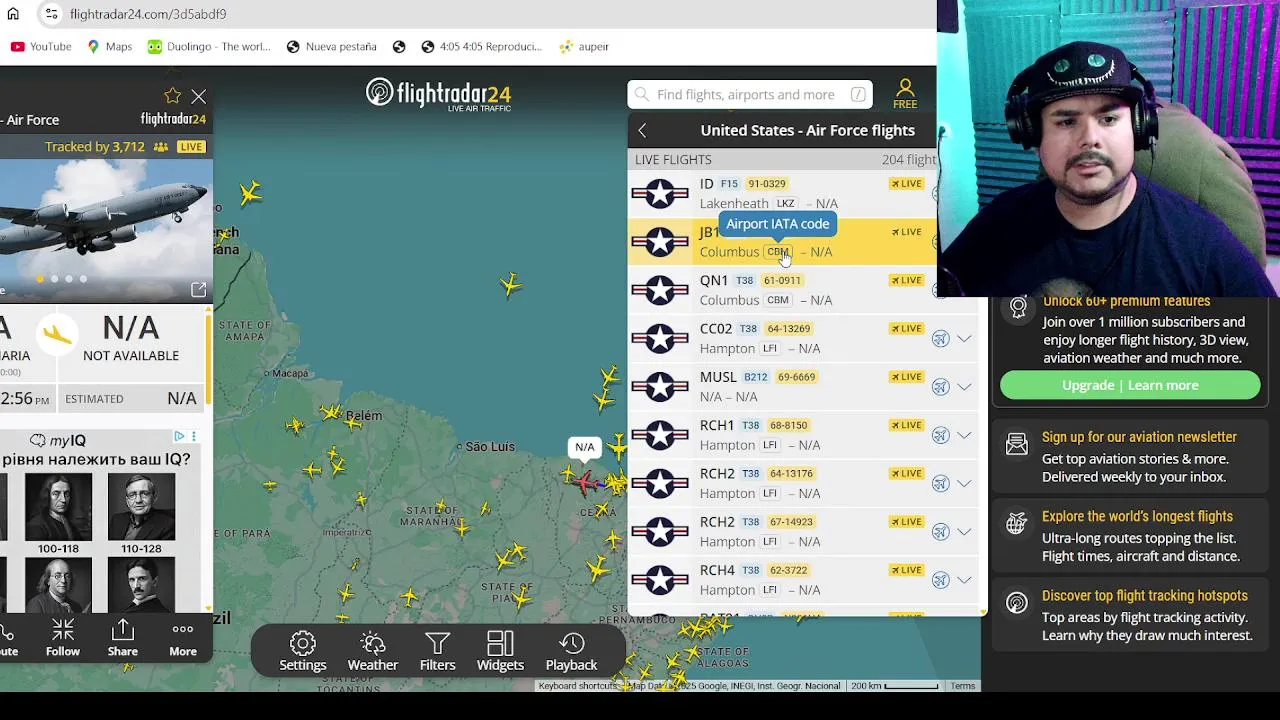The width and height of the screenshot is (1280, 720).
Task: Show RCH4 flight on map icon
Action: (940, 580)
